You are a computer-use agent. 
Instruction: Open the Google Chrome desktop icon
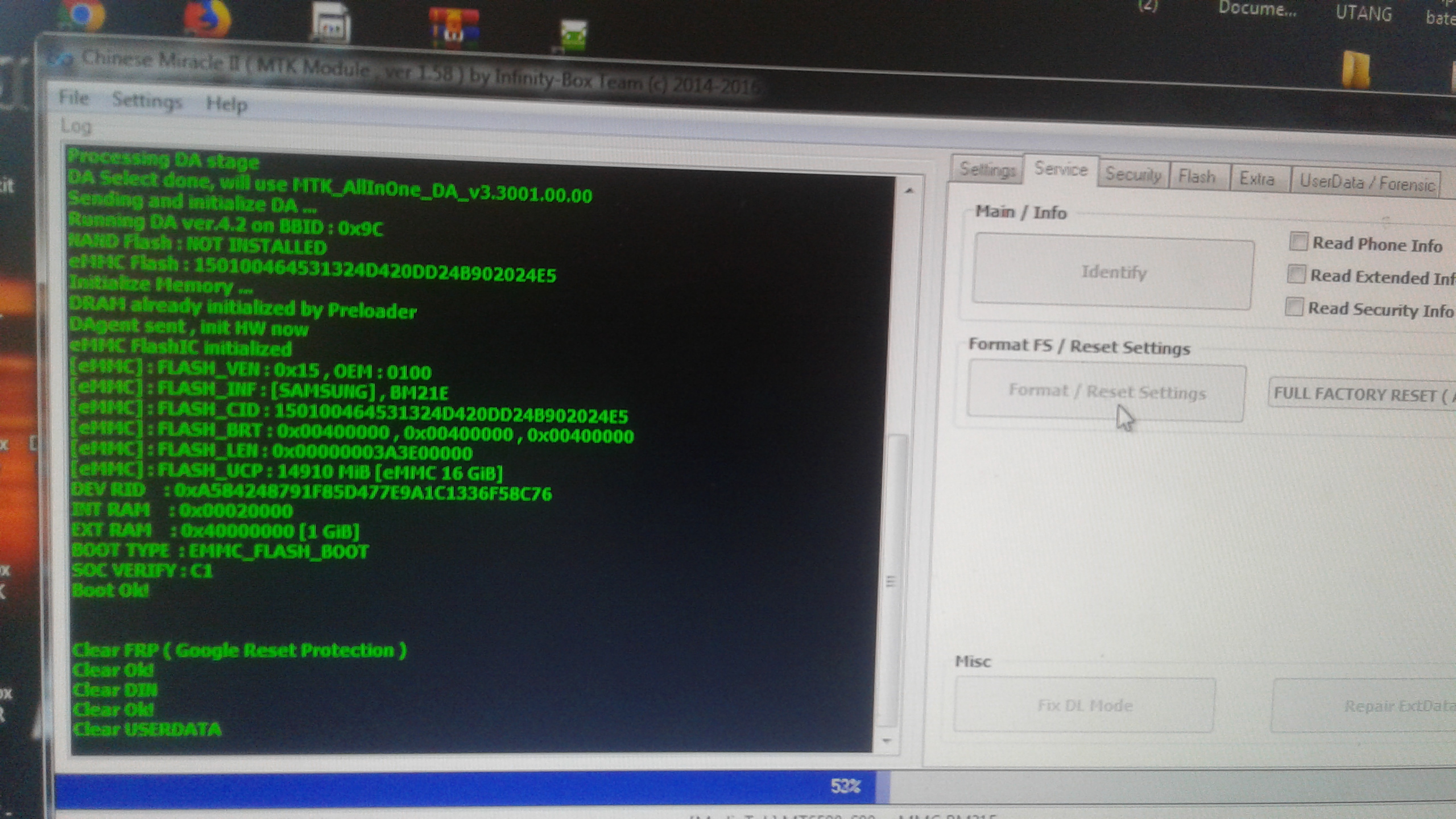[82, 15]
